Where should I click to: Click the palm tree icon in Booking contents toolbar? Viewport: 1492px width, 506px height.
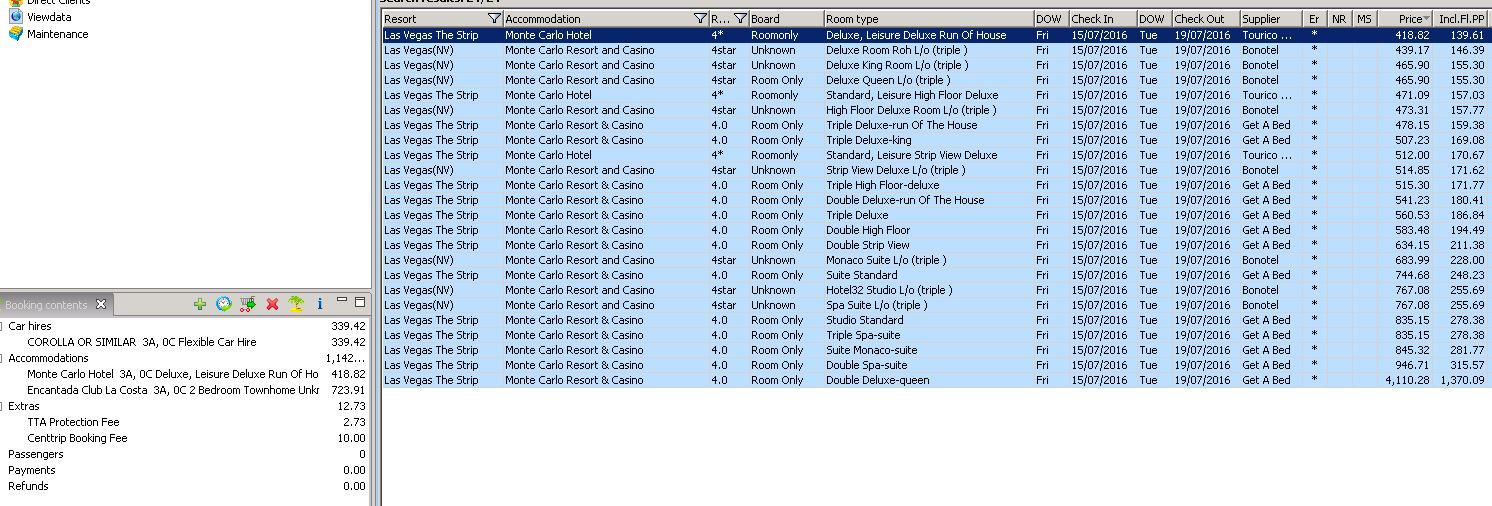click(x=296, y=304)
